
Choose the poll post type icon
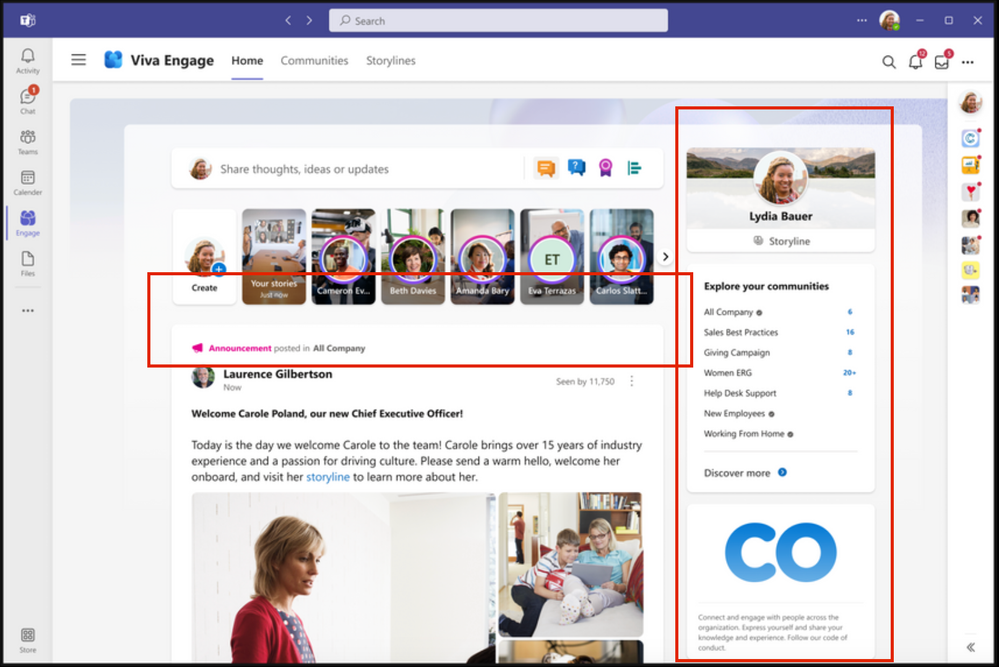pyautogui.click(x=634, y=168)
